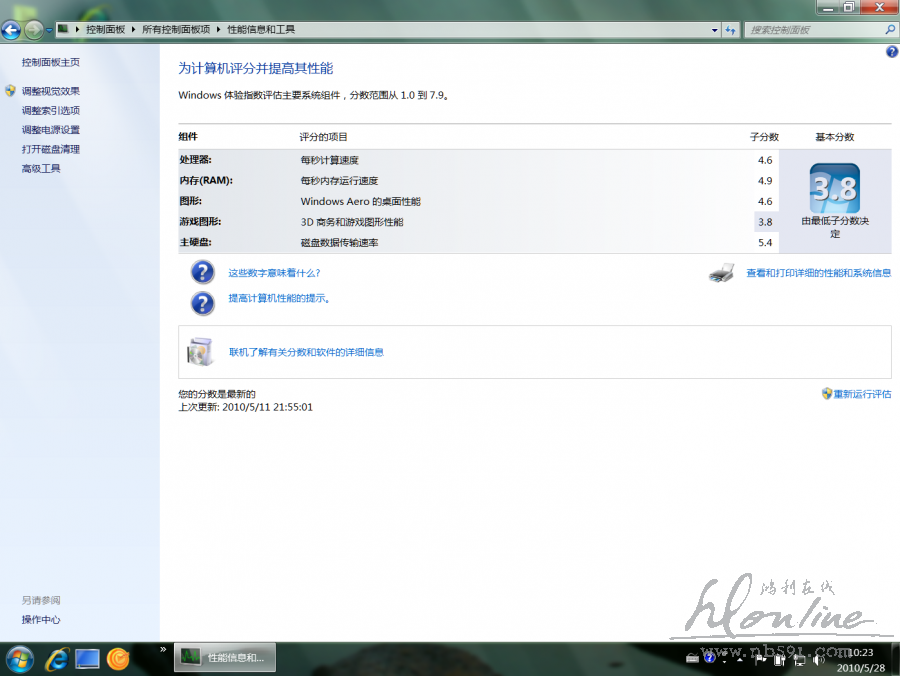Click the software box icon beside 联机了解
900x676 pixels.
coord(200,351)
